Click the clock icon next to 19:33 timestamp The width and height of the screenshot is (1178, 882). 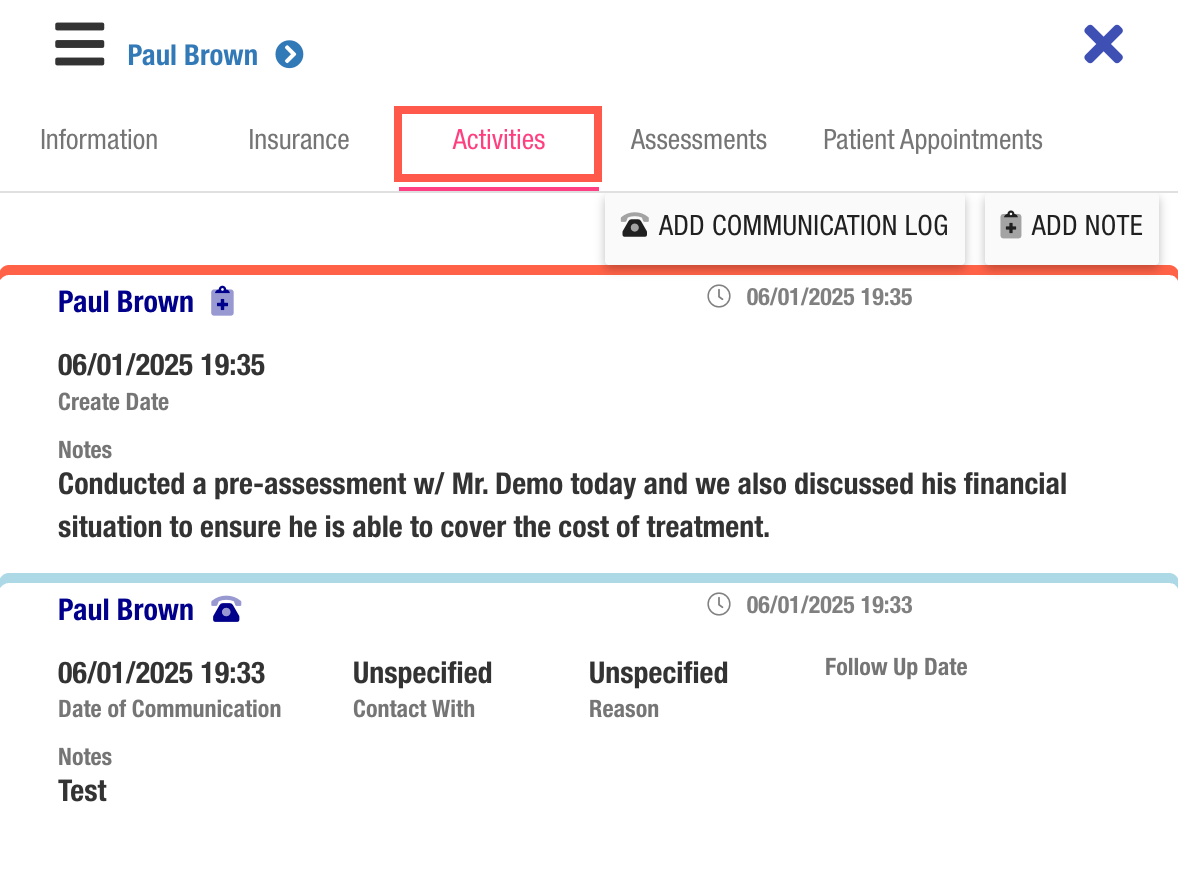(718, 604)
